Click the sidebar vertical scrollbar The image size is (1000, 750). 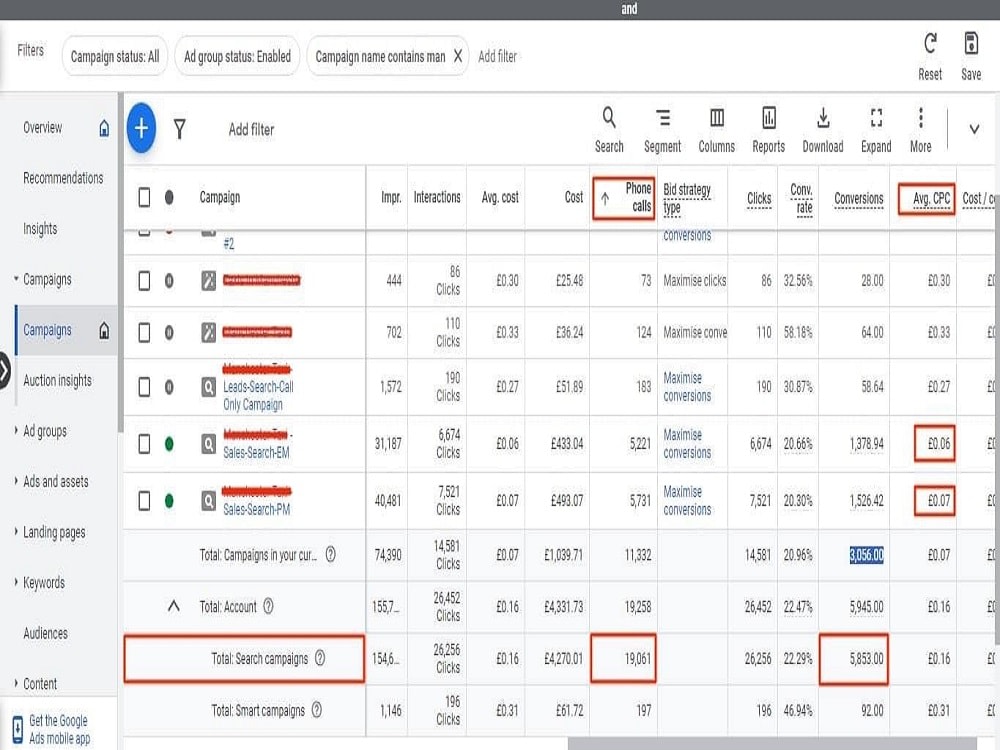pos(120,262)
